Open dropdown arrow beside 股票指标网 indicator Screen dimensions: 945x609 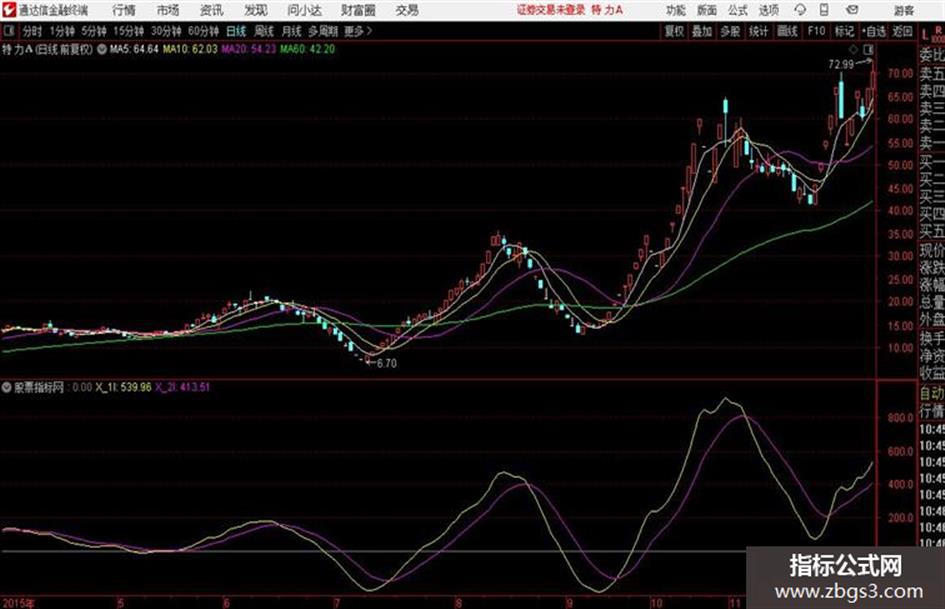click(7, 387)
